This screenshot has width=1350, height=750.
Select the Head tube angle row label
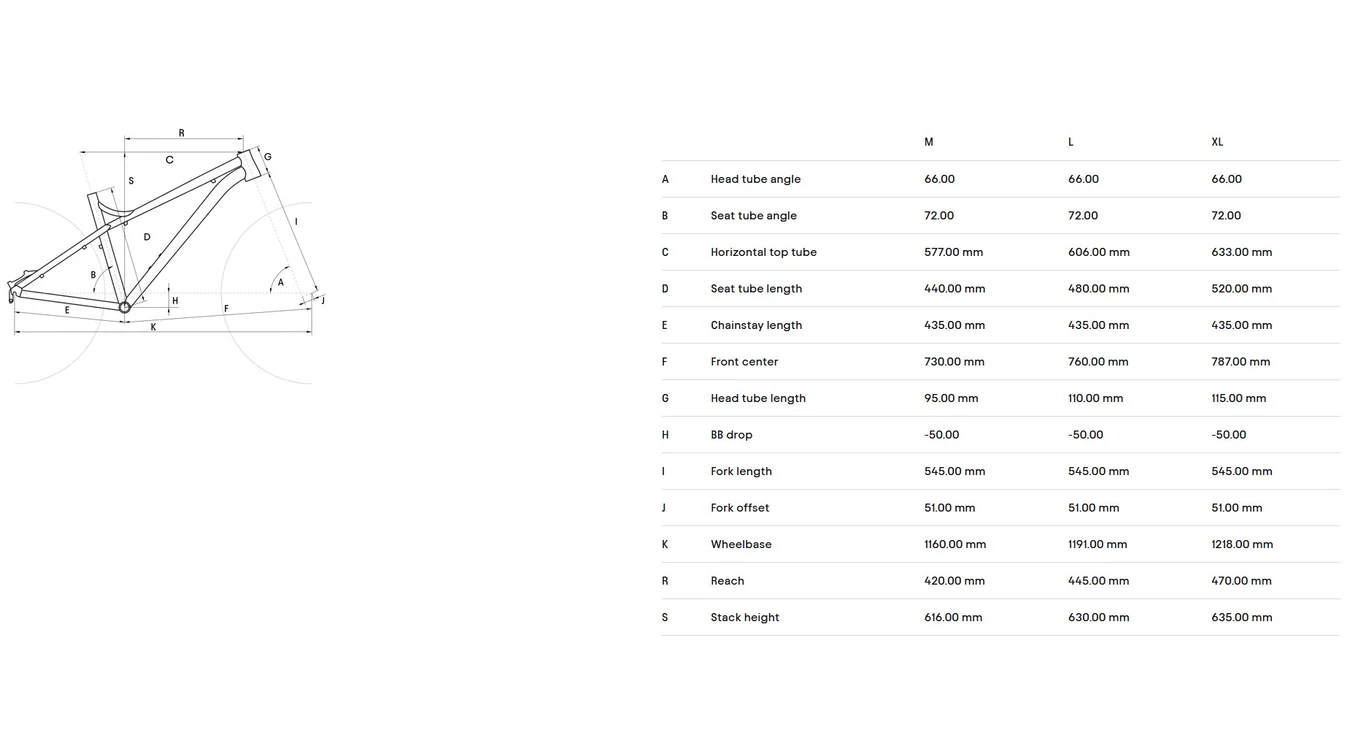click(755, 179)
